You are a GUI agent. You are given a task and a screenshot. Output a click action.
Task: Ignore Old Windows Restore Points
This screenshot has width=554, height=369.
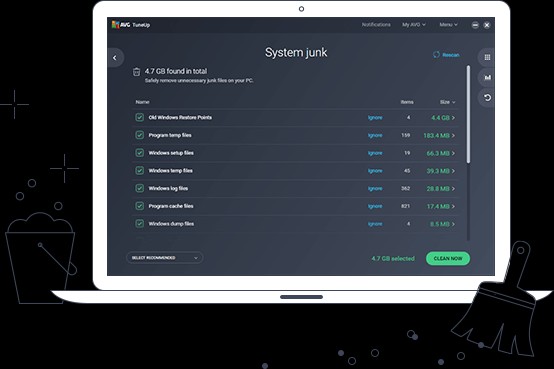pyautogui.click(x=375, y=117)
